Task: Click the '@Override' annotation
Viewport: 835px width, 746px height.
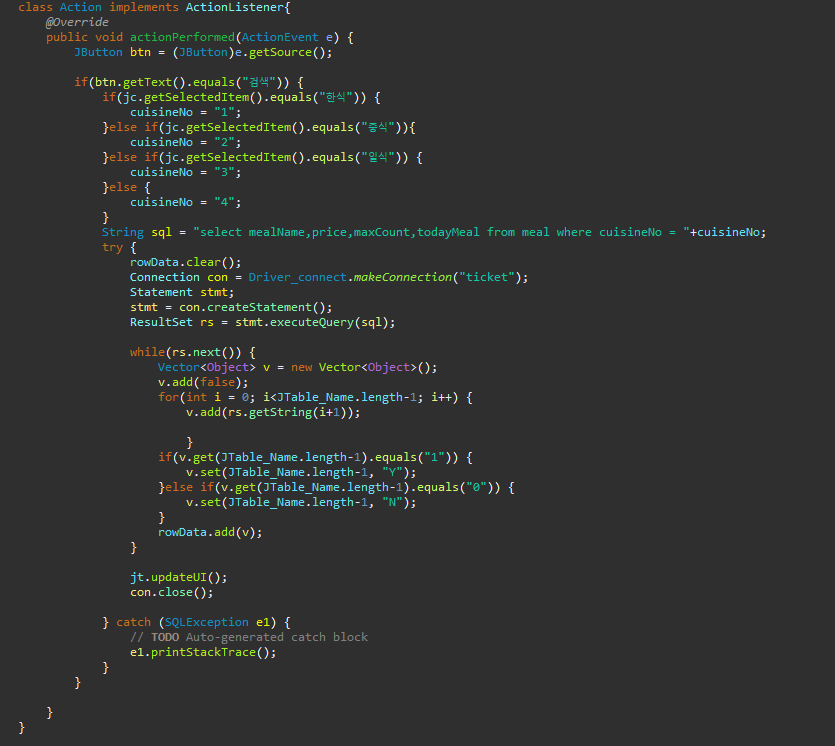Action: (77, 22)
